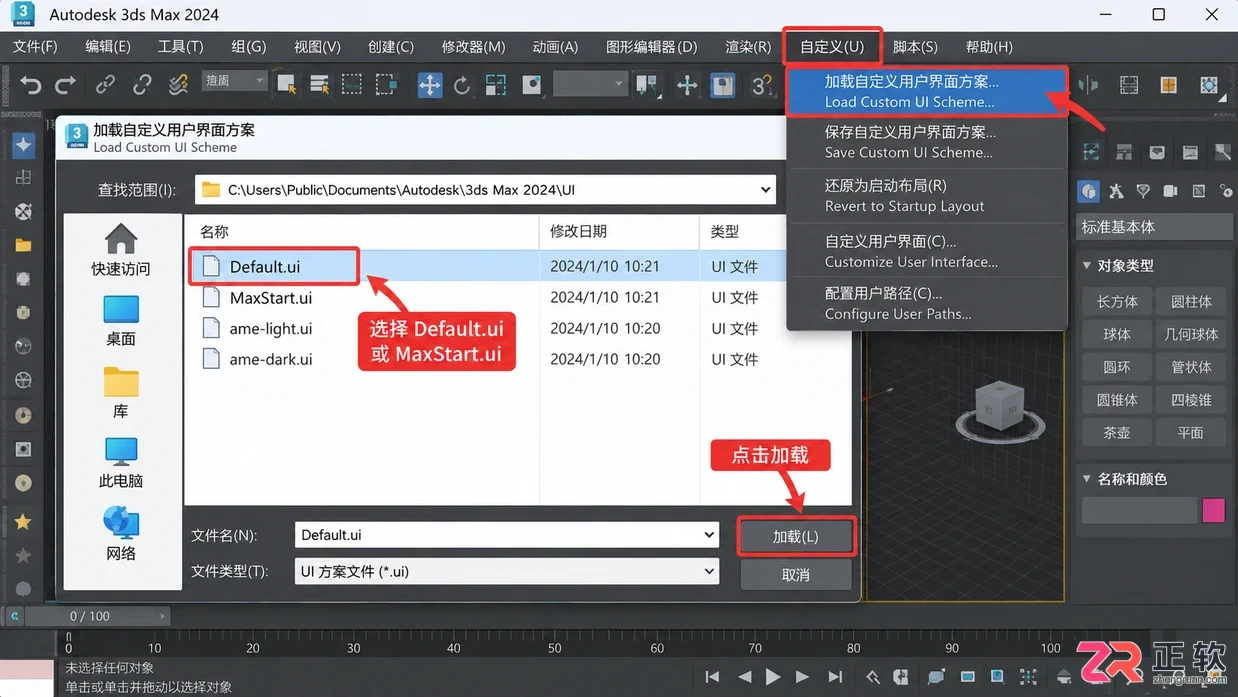Viewport: 1238px width, 697px height.
Task: Select the Helpers category icon in the Create panel
Action: (x=1198, y=191)
